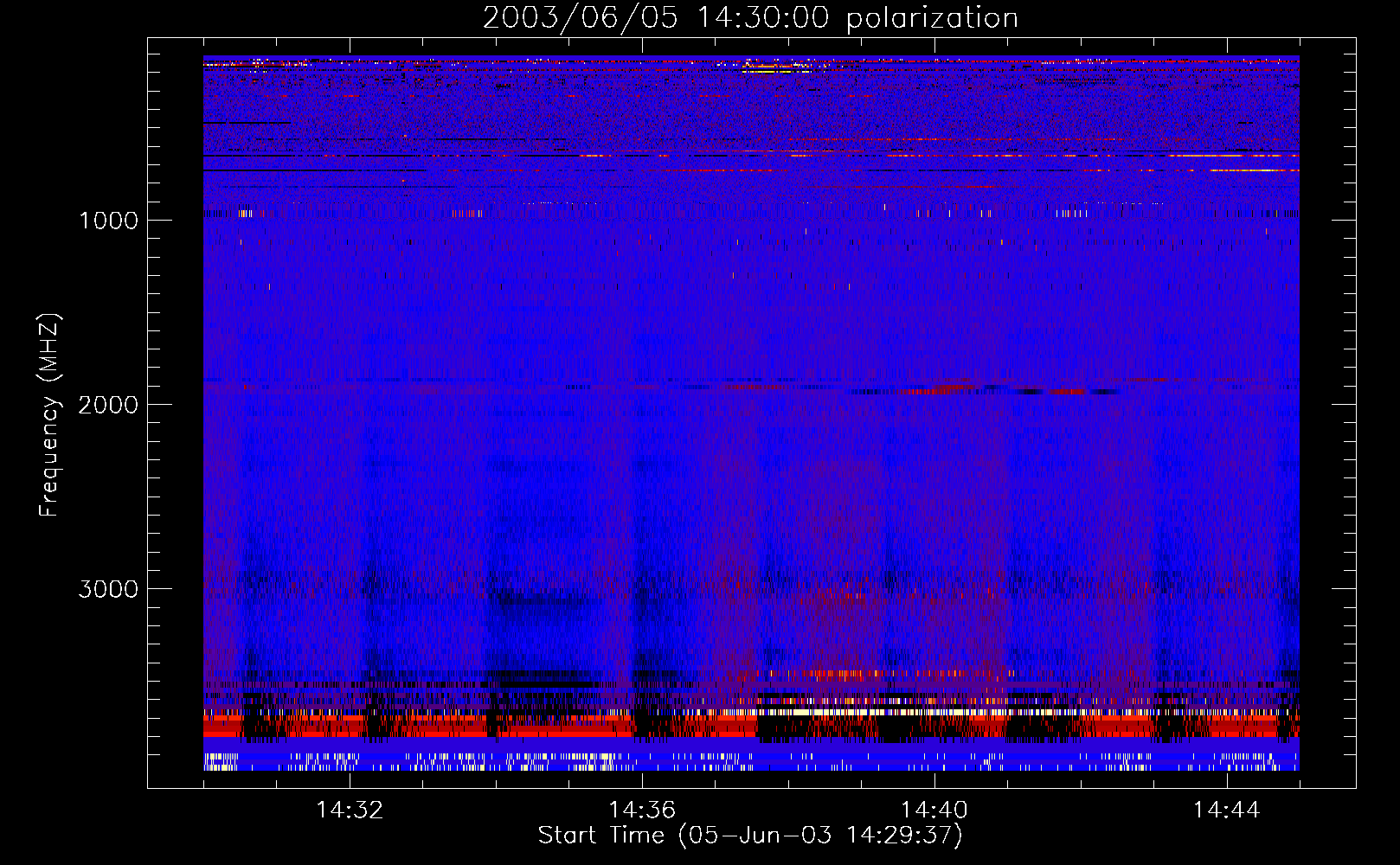Click the "1000" frequency tick label
Image resolution: width=1400 pixels, height=865 pixels.
pos(108,221)
